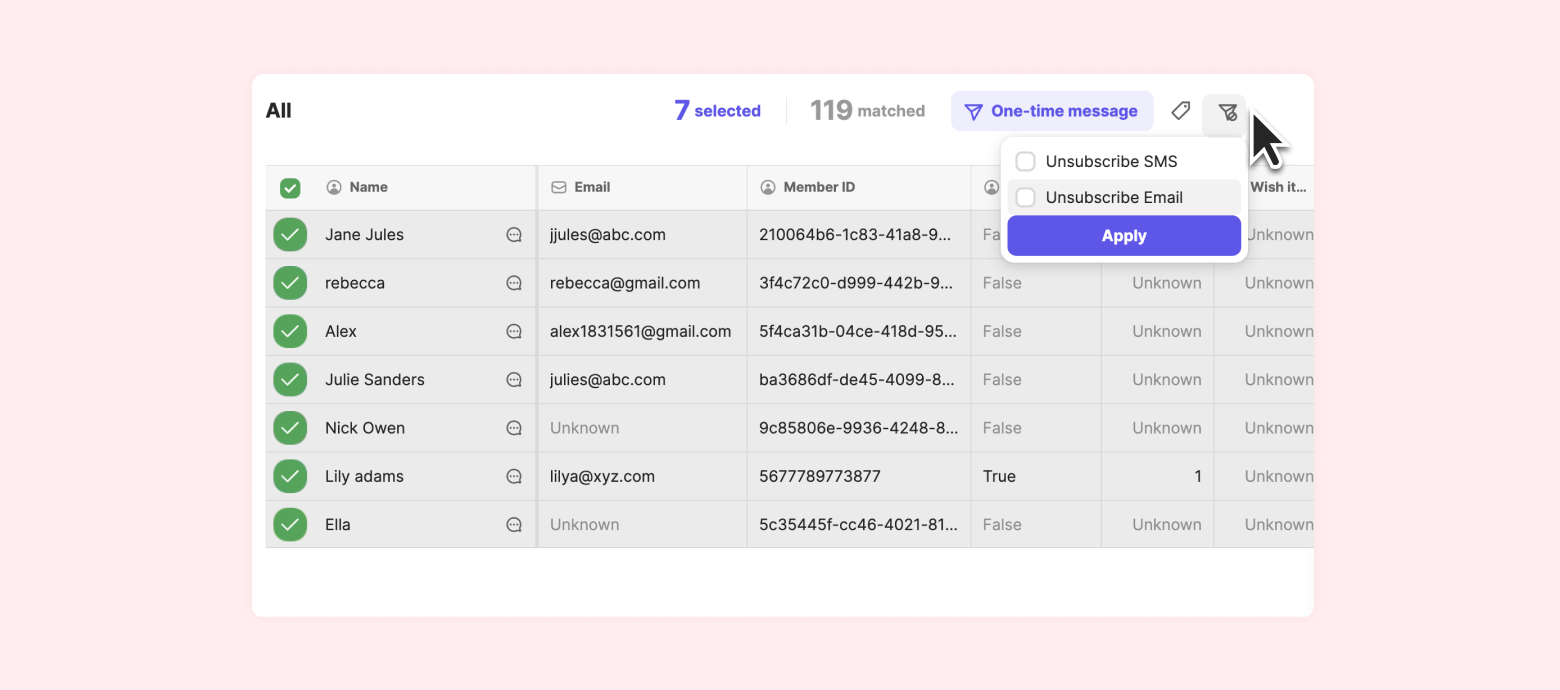Screen dimensions: 1560x690
Task: Toggle the select-all checkbox in header
Action: coord(290,188)
